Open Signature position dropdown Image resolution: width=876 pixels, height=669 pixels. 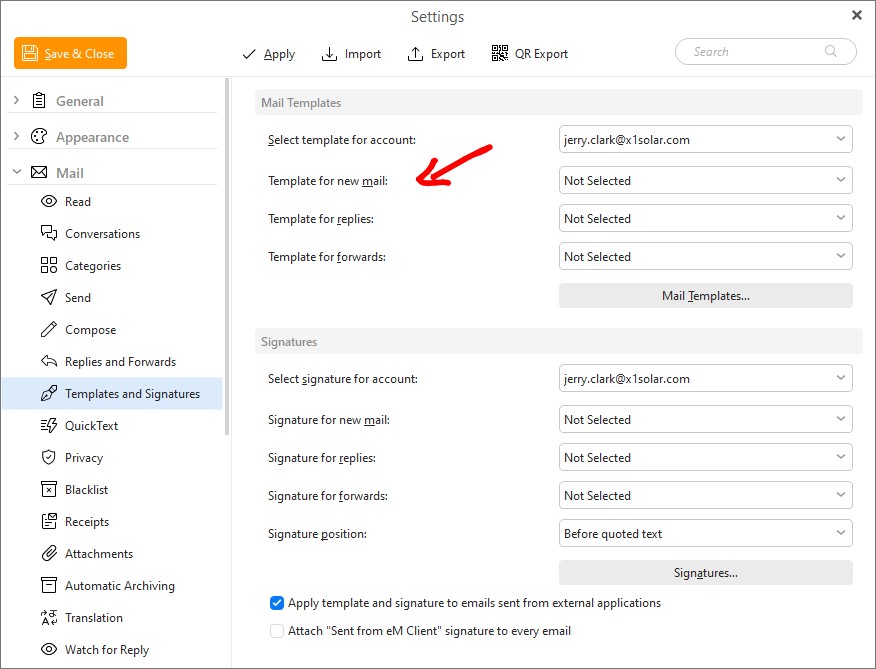point(705,534)
